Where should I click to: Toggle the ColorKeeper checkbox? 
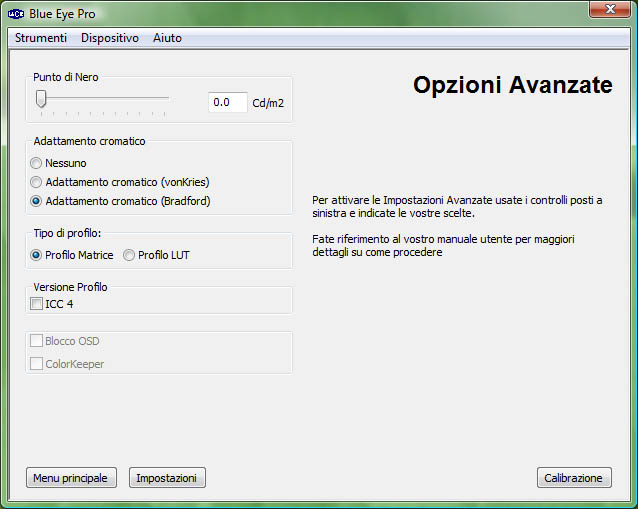click(x=36, y=363)
